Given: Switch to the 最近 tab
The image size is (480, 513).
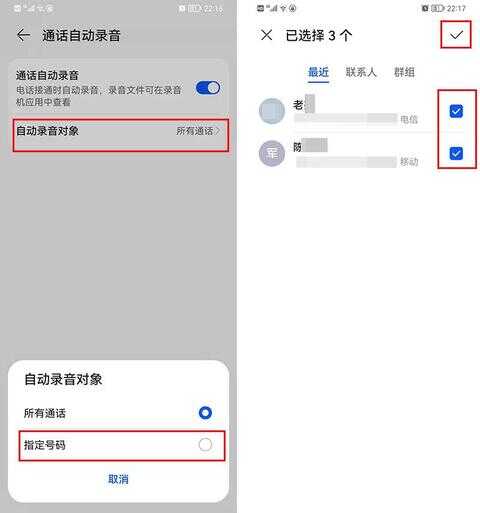Looking at the screenshot, I should pyautogui.click(x=318, y=72).
